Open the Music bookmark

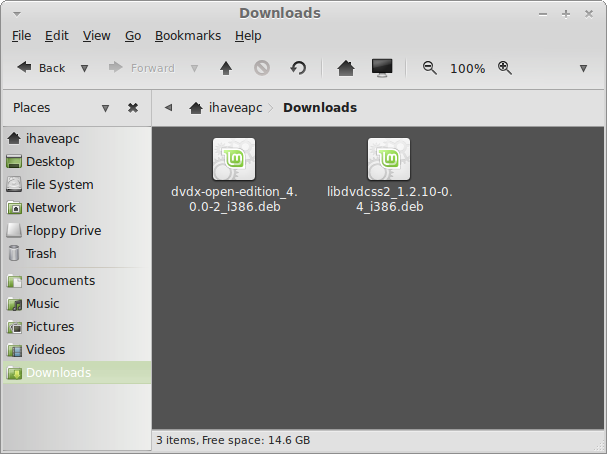point(77,303)
